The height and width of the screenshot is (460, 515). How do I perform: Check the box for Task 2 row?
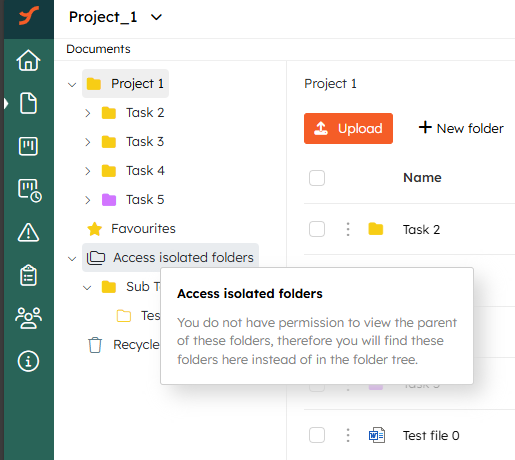click(x=317, y=229)
